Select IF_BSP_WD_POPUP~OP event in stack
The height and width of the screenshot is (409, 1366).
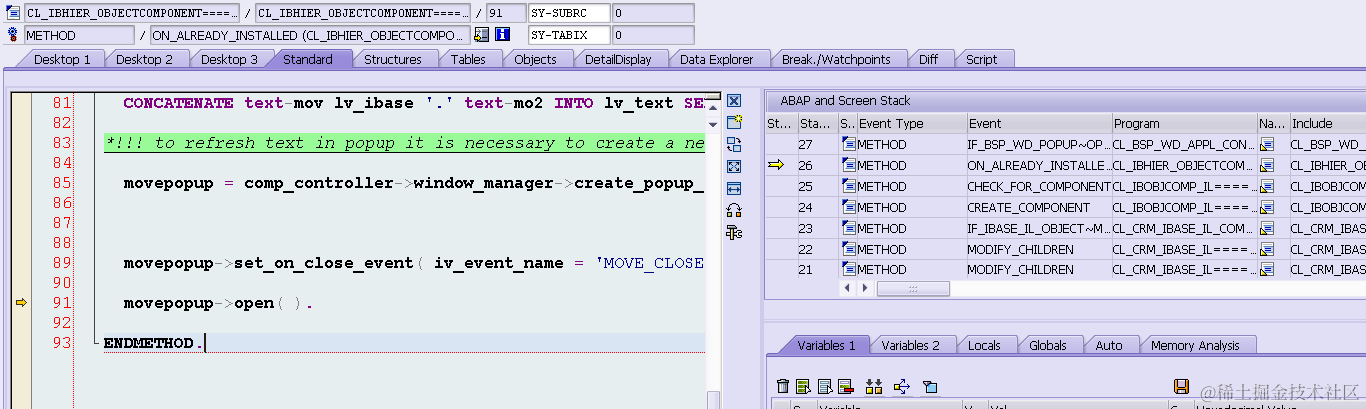click(x=1038, y=145)
